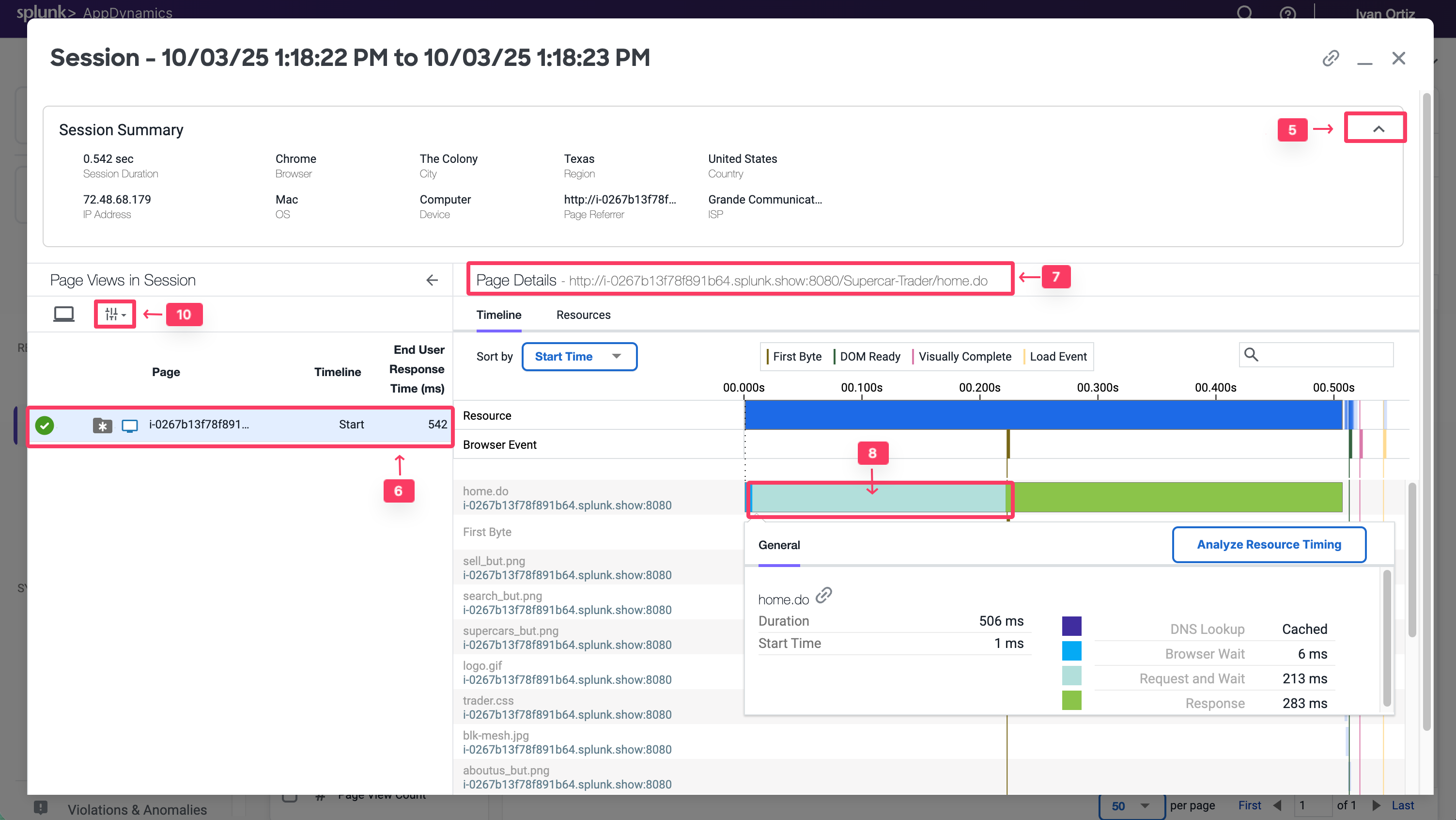Open the Sort by Start Time dropdown

tap(579, 357)
